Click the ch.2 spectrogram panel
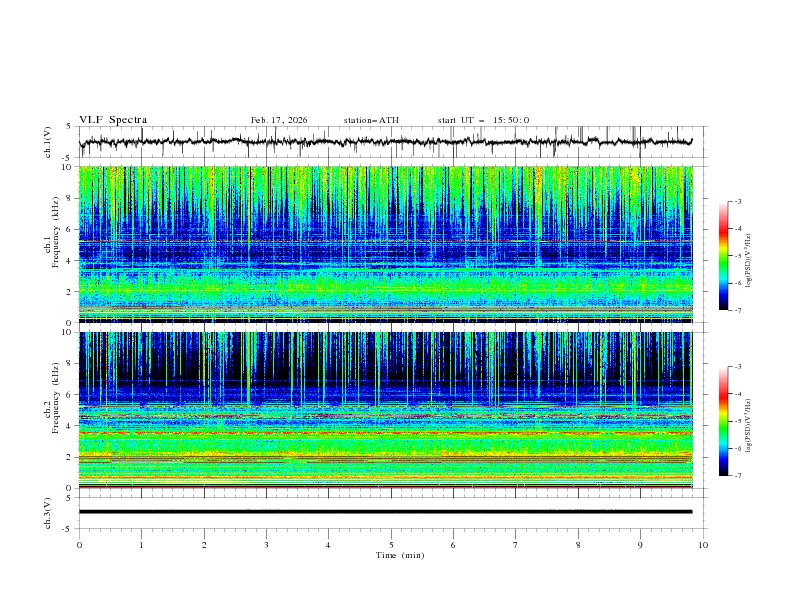Viewport: 792px width, 612px height. tap(386, 410)
